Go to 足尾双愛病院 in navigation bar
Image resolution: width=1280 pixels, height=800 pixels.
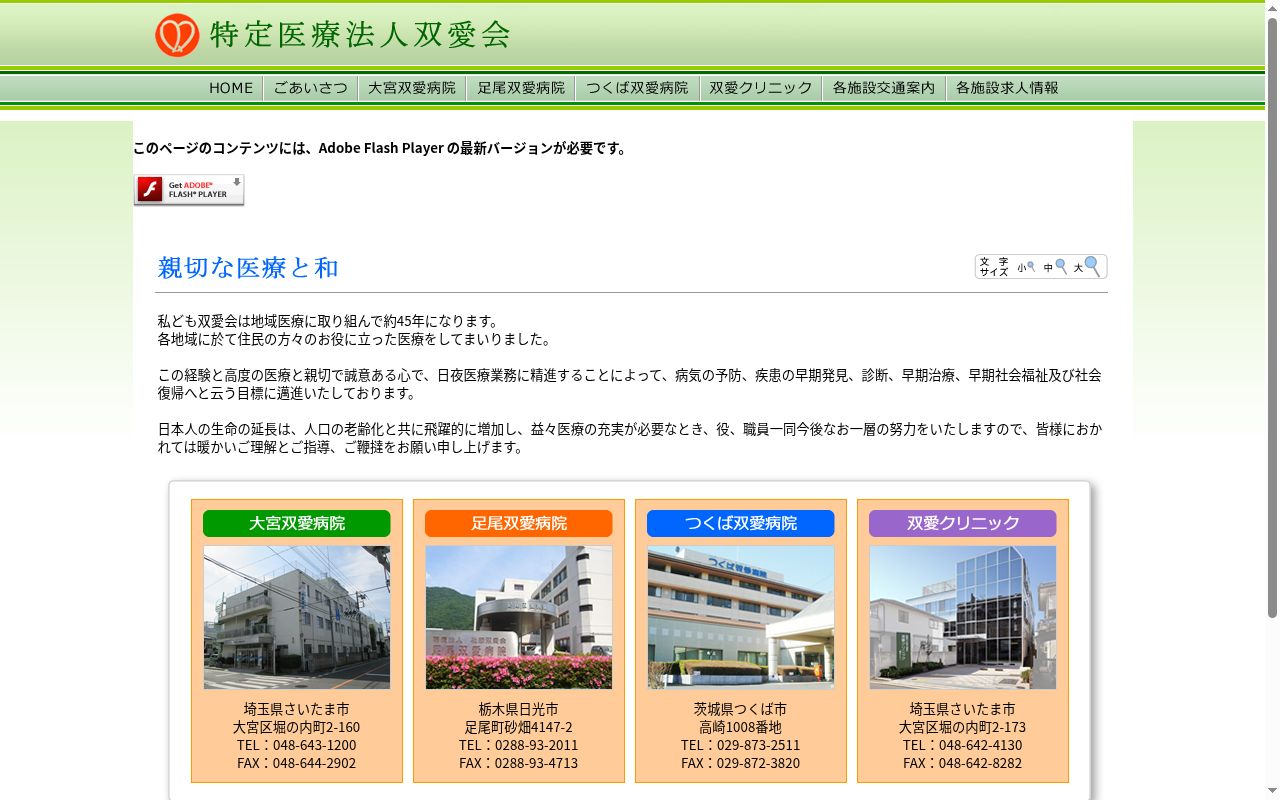coord(521,88)
